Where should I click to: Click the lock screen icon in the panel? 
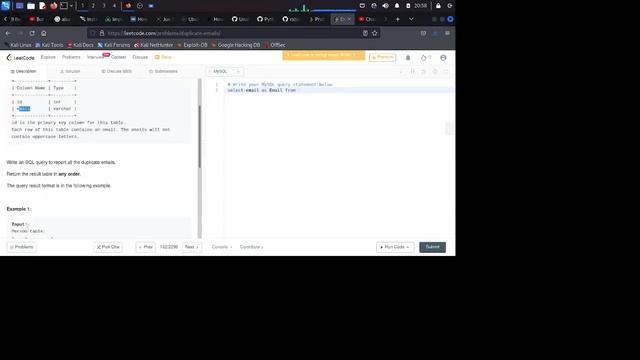pyautogui.click(x=438, y=6)
